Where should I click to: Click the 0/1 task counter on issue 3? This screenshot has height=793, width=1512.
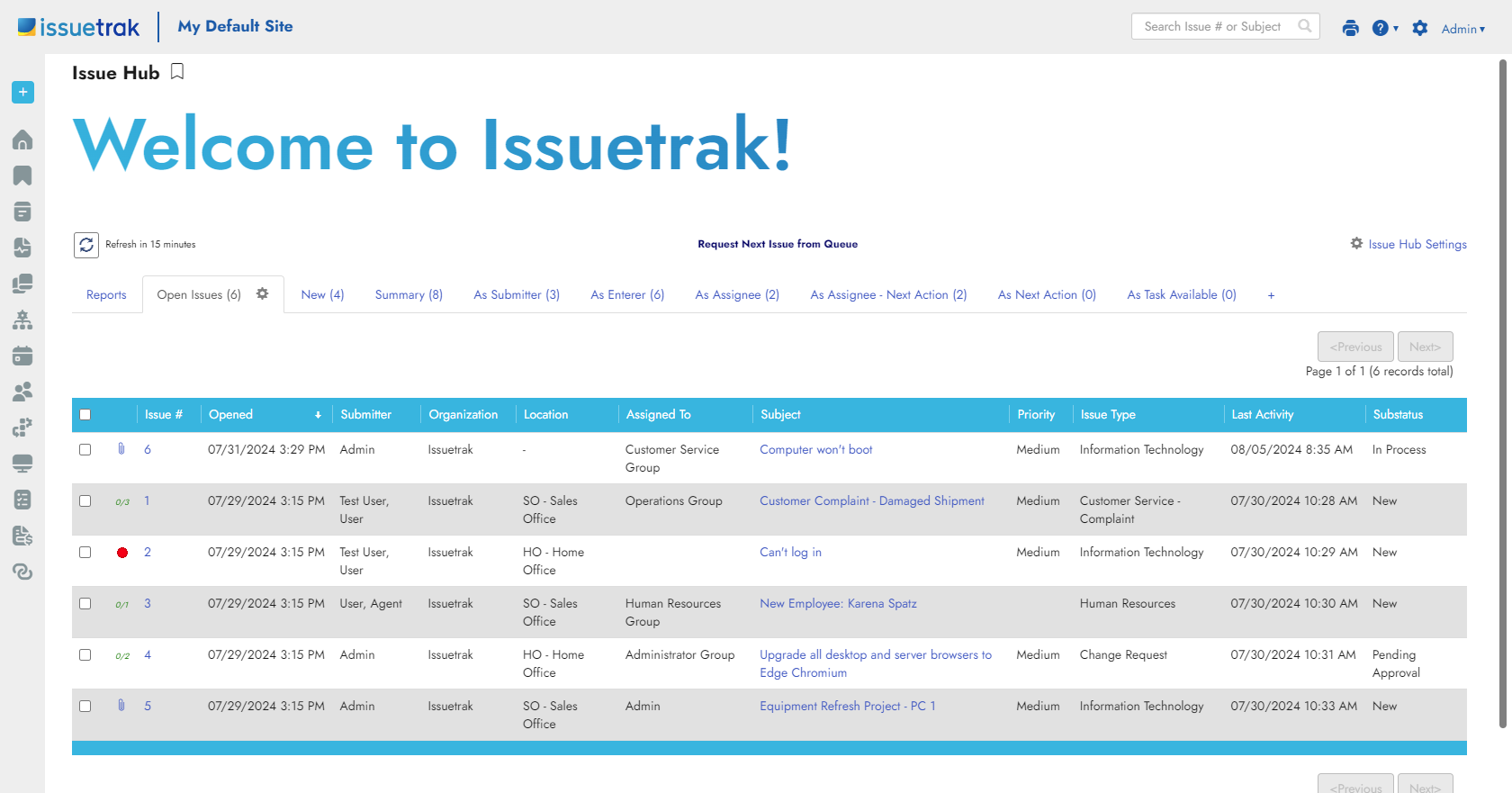click(x=122, y=605)
